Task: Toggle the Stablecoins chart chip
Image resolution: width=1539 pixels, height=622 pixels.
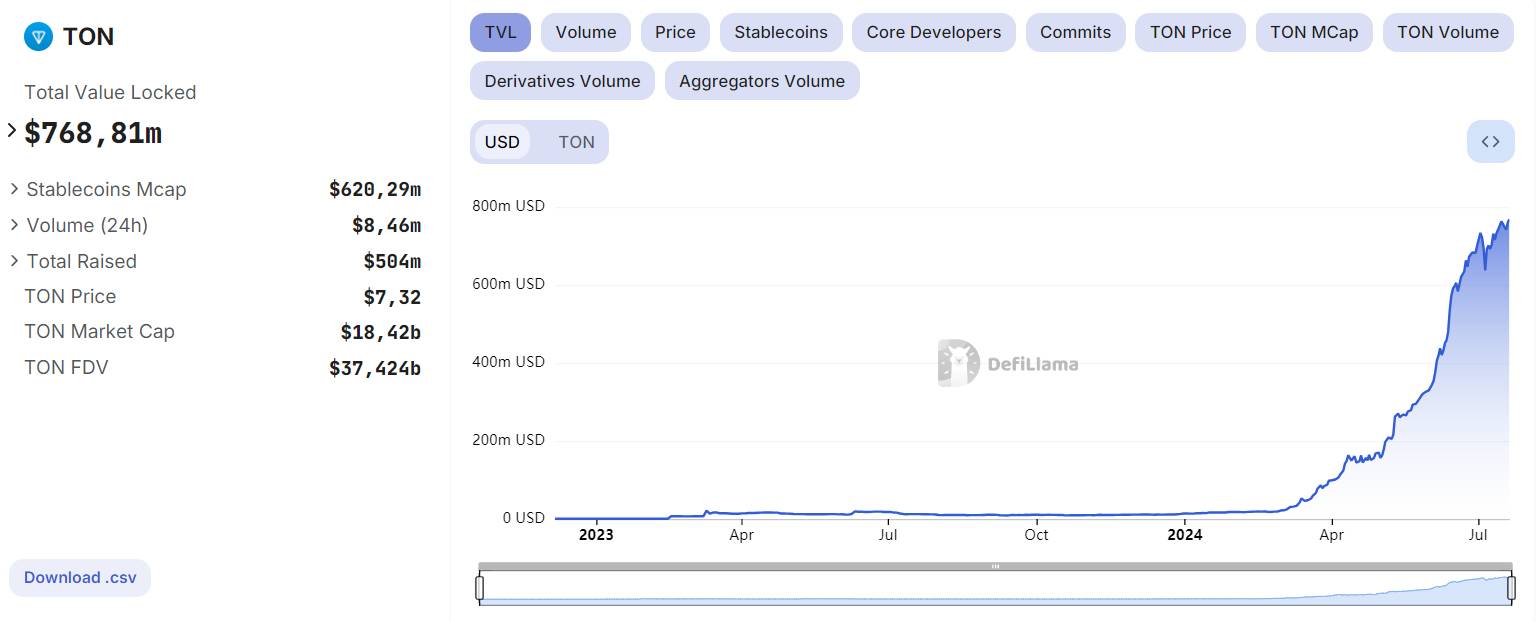Action: pos(781,32)
